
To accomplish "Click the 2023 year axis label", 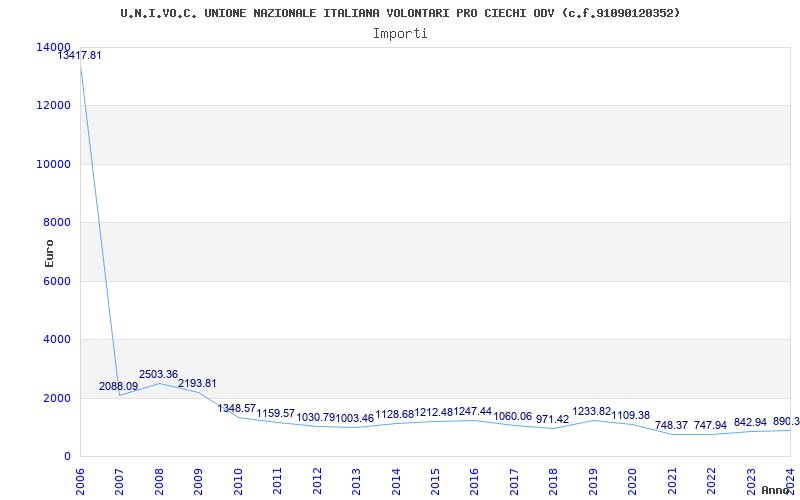I will coord(751,482).
